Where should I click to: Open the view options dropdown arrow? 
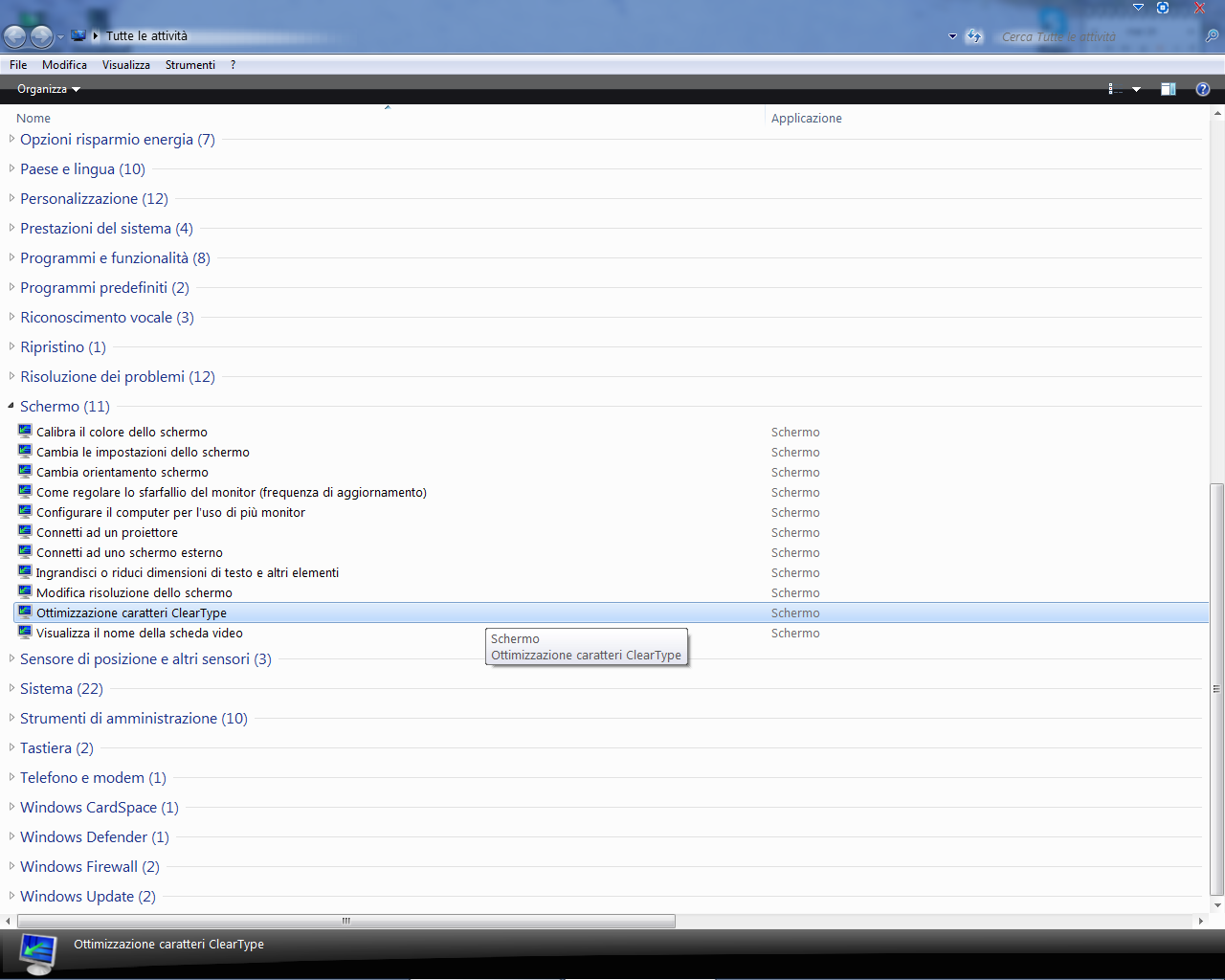pos(1136,89)
